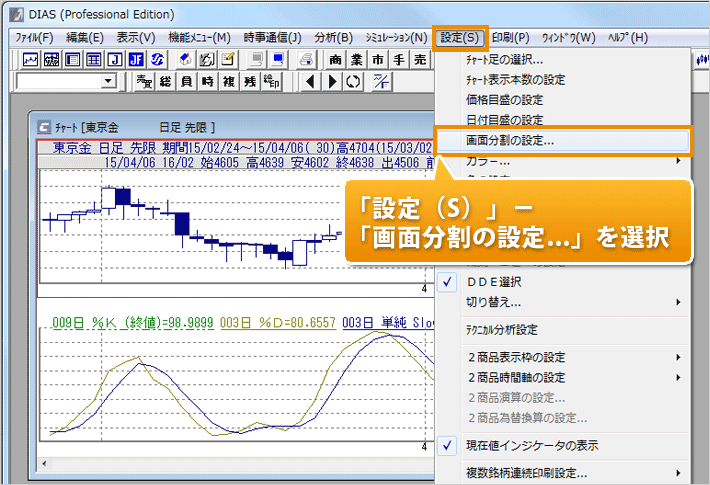Open the toolbar combo box dropdown arrow
Image resolution: width=710 pixels, height=485 pixels.
point(108,81)
